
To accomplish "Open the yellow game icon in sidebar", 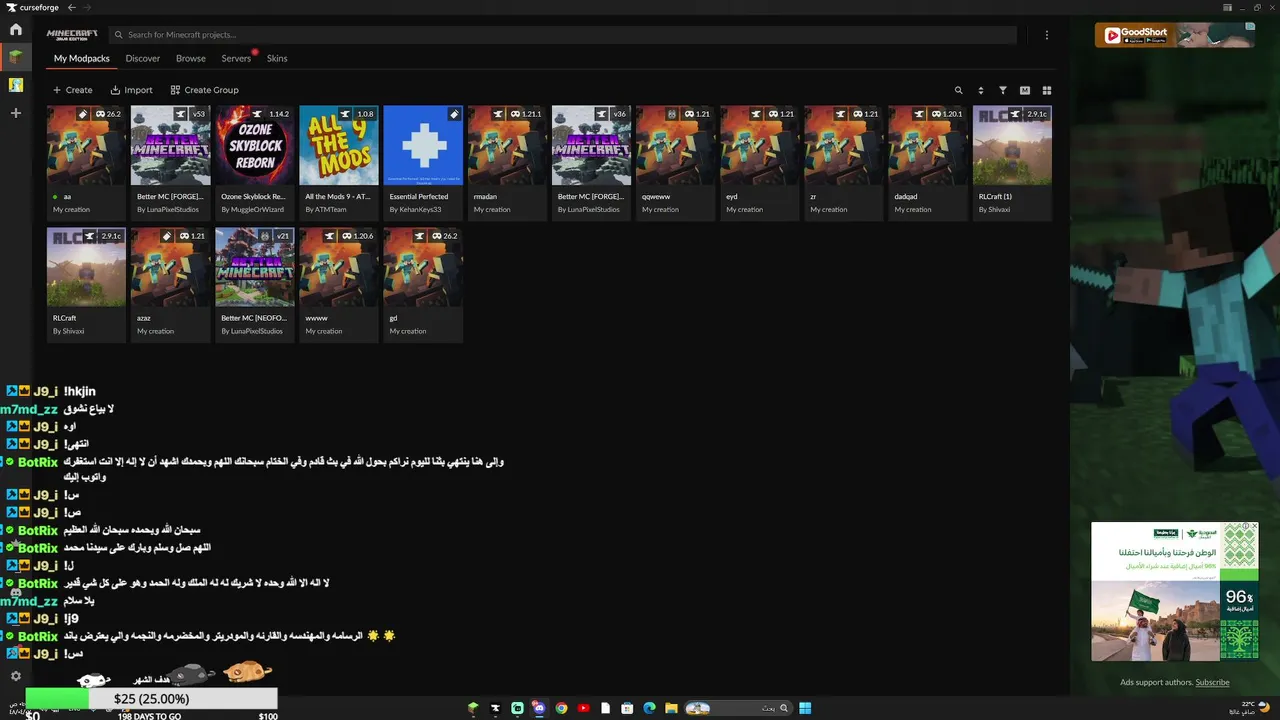I will [16, 85].
